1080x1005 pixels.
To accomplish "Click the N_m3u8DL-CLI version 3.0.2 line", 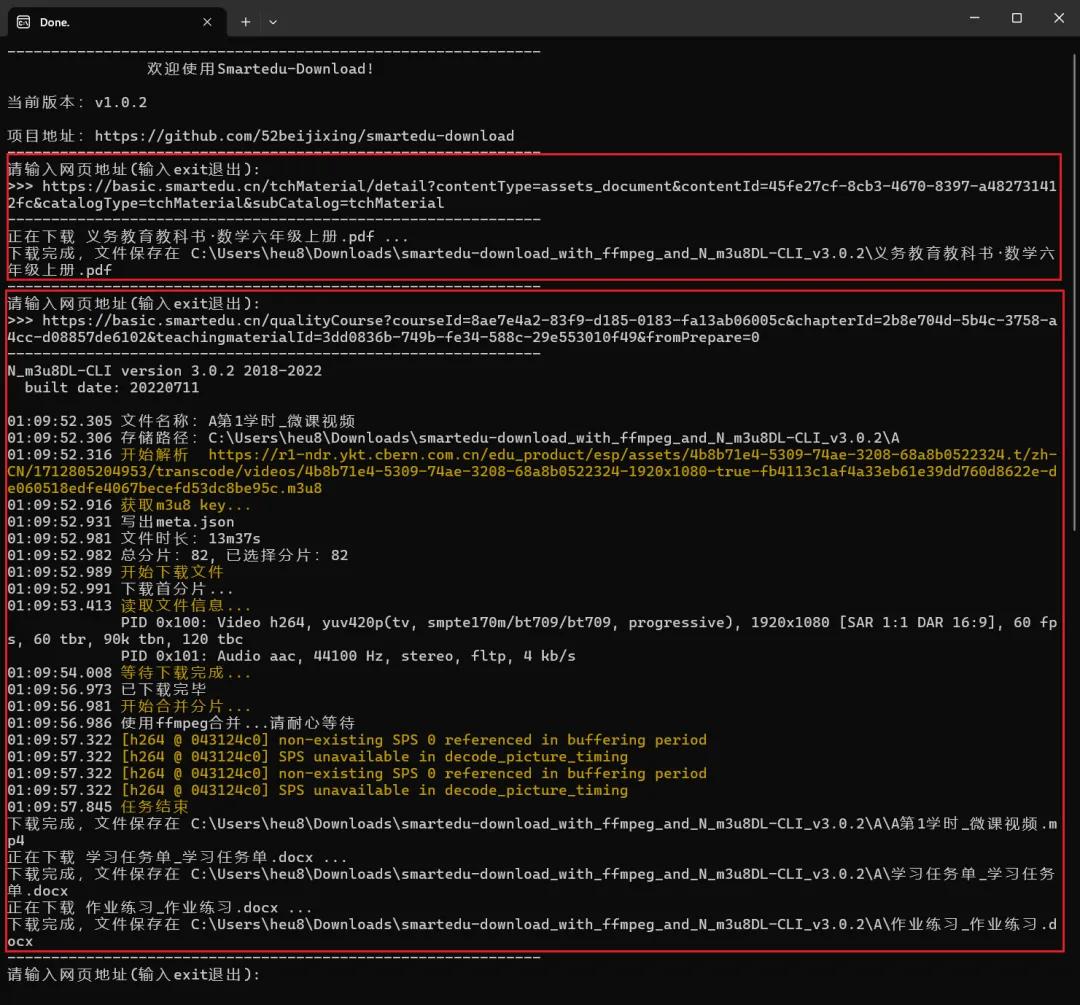I will [x=165, y=371].
